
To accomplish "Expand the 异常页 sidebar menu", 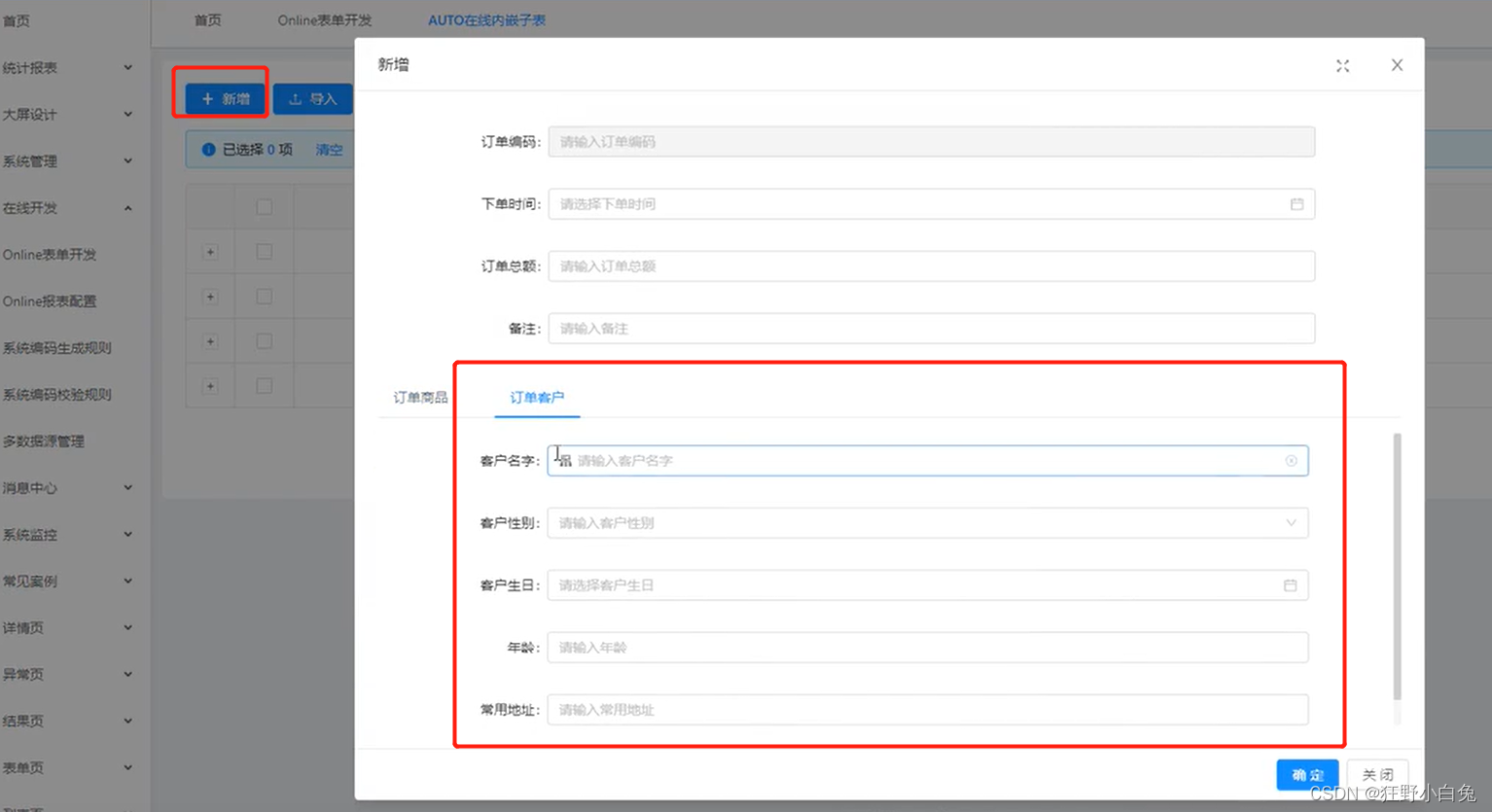I will (127, 674).
